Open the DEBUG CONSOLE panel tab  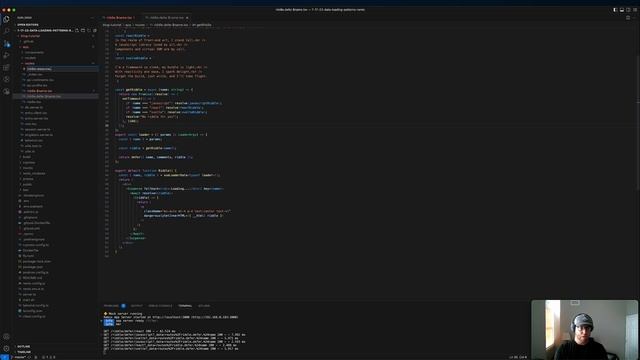pyautogui.click(x=160, y=306)
